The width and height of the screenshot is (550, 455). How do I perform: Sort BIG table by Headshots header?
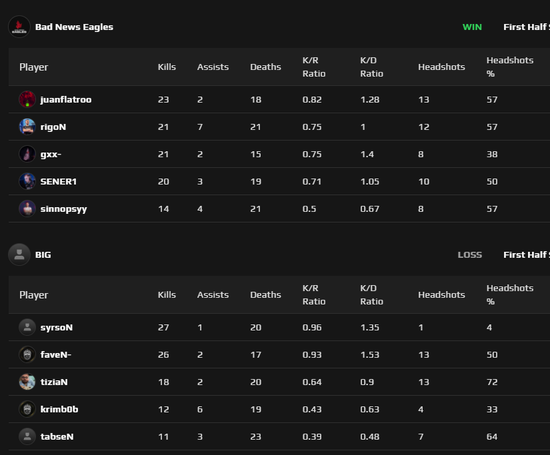(442, 295)
